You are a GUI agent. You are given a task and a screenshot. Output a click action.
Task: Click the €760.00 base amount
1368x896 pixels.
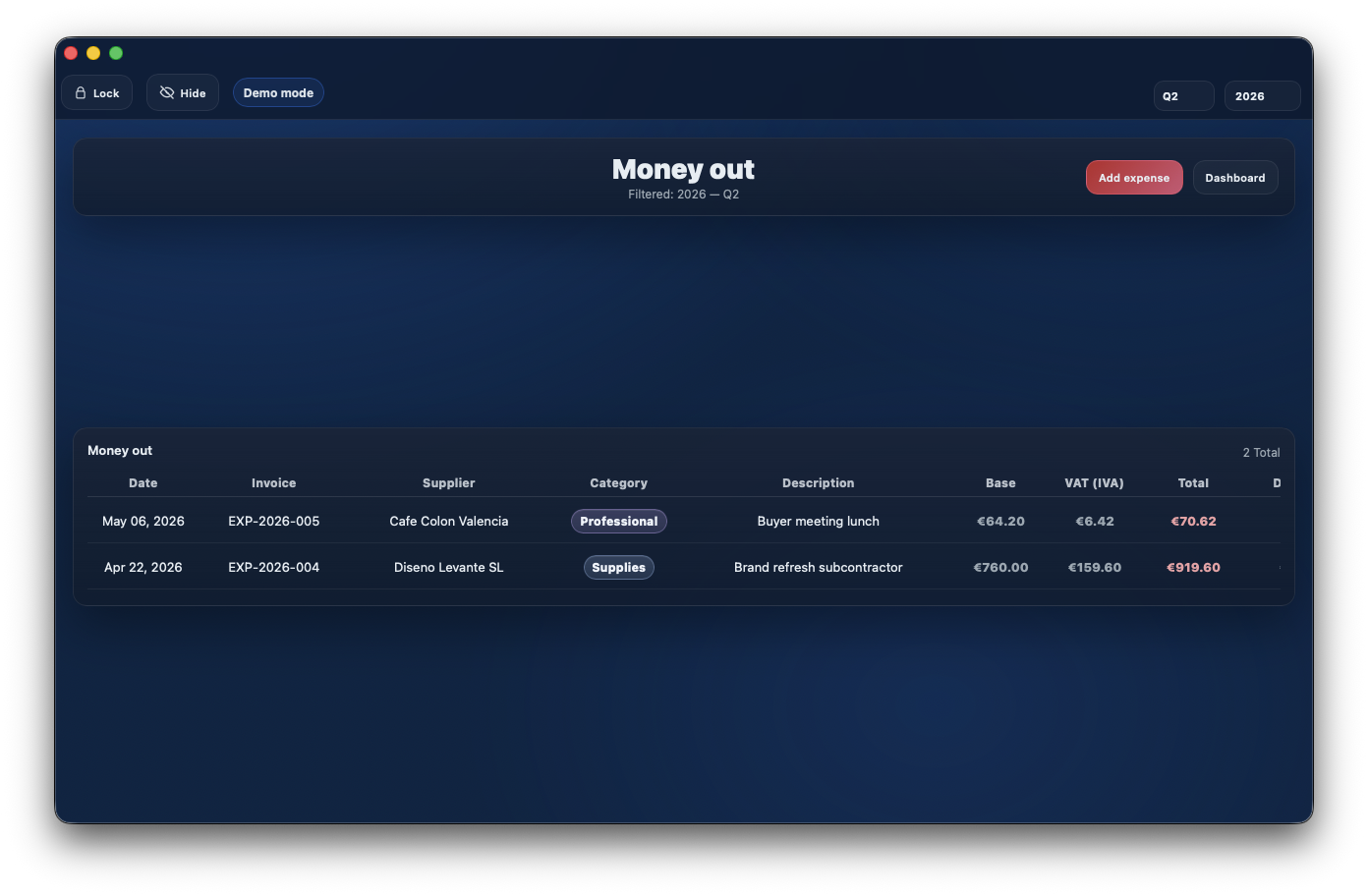pos(1000,568)
